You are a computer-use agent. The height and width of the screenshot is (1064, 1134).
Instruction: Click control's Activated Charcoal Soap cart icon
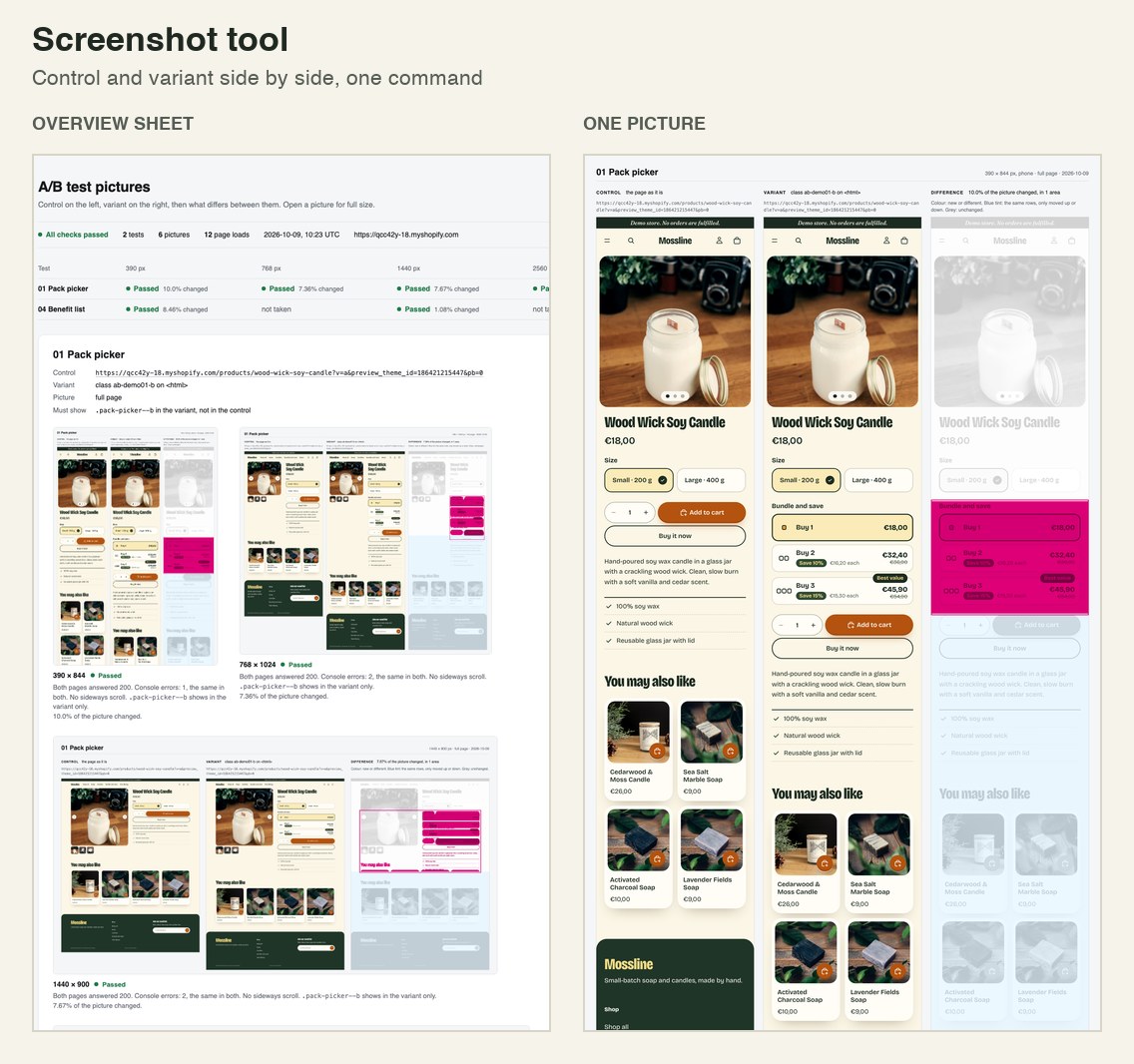(658, 859)
